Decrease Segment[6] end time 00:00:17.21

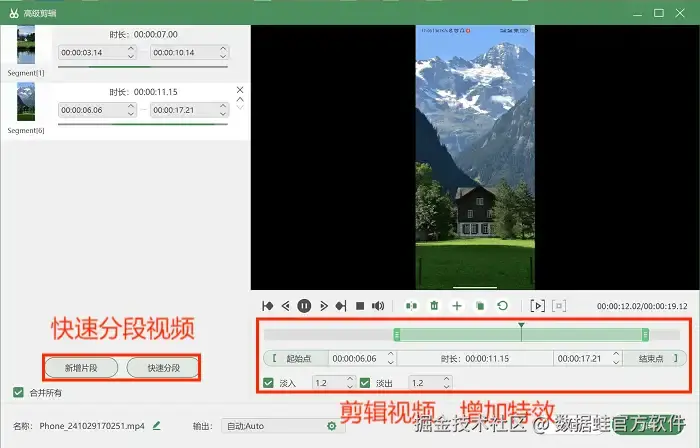click(223, 114)
